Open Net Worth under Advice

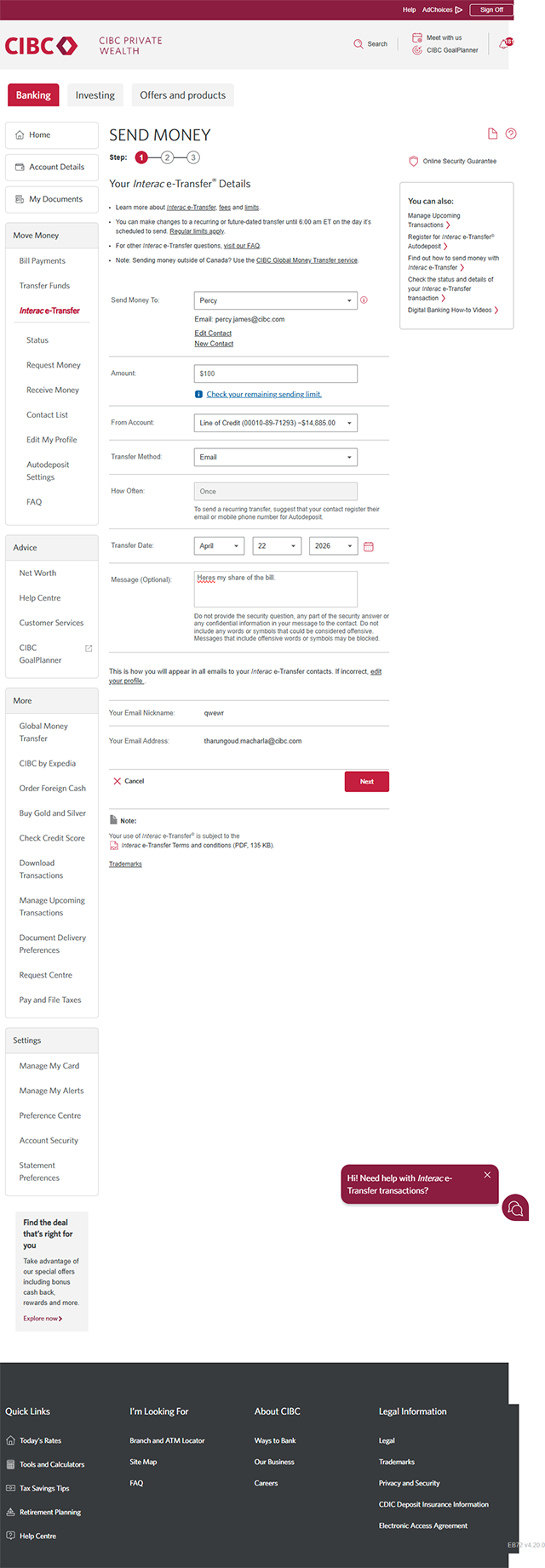pos(37,573)
